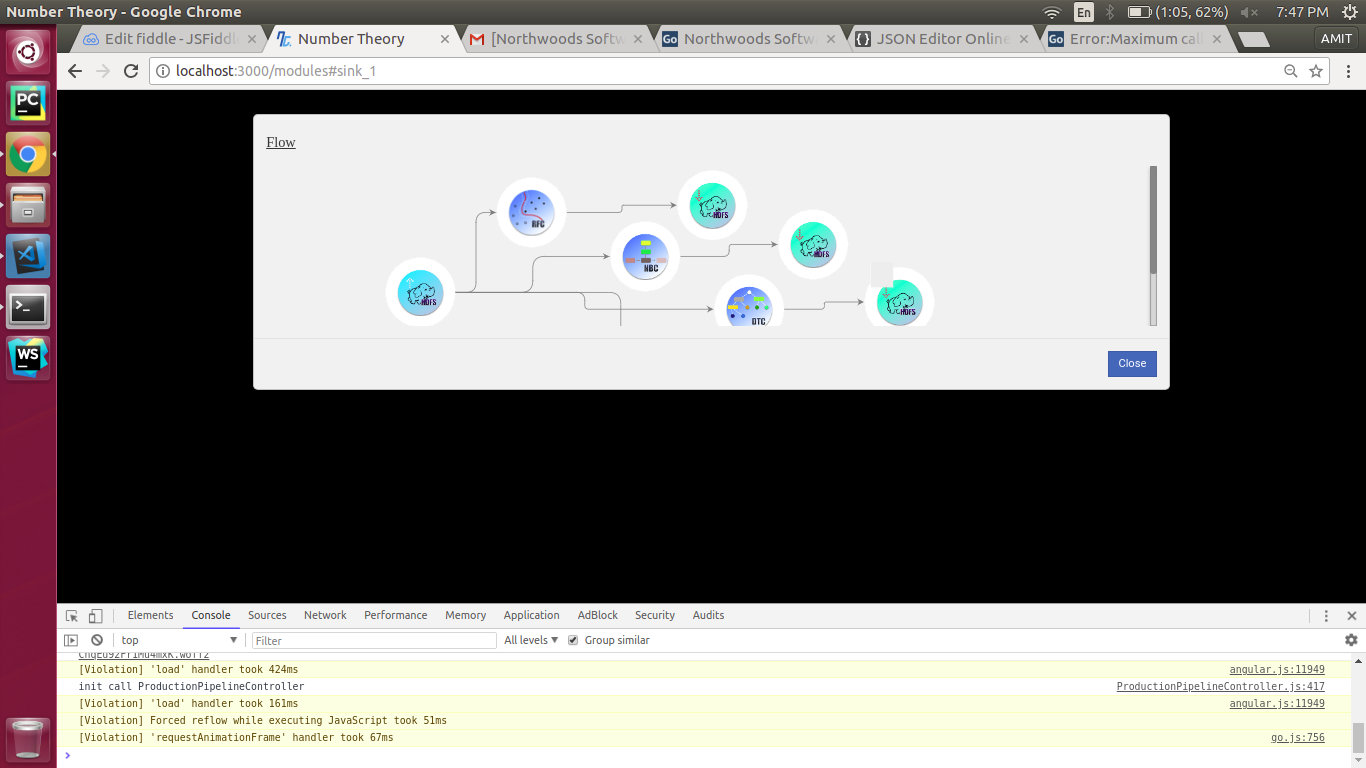Open the top execution context dropdown
1366x768 pixels.
point(179,640)
